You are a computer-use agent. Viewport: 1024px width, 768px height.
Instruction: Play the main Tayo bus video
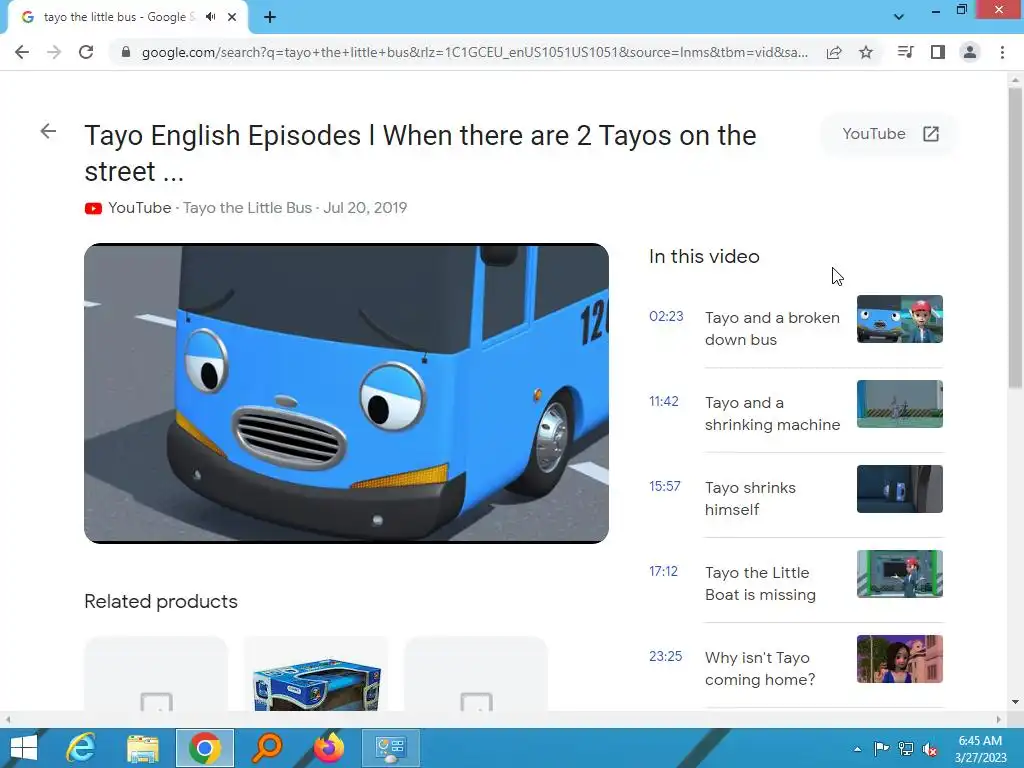346,393
